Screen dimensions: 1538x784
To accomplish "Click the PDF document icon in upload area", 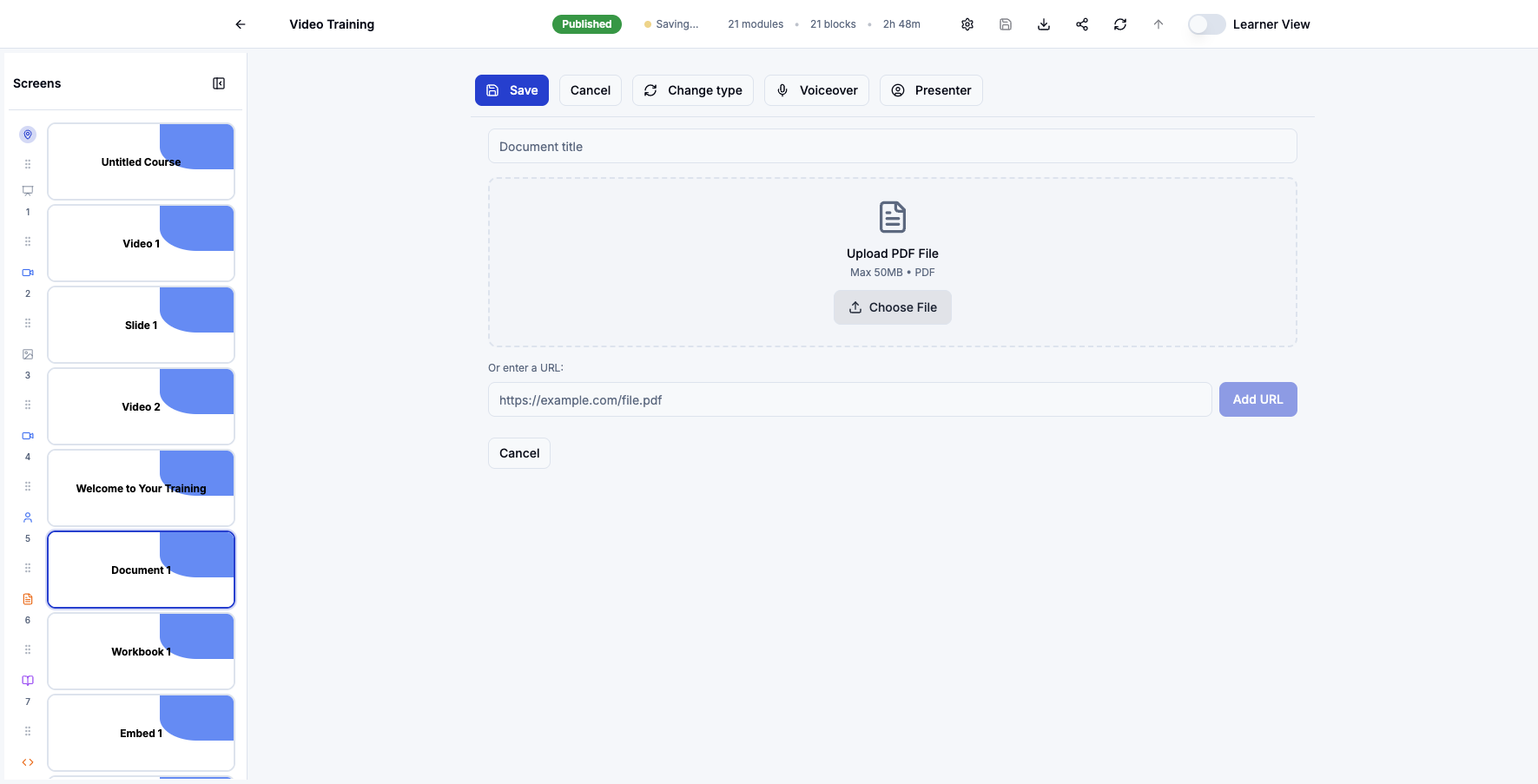I will [893, 217].
